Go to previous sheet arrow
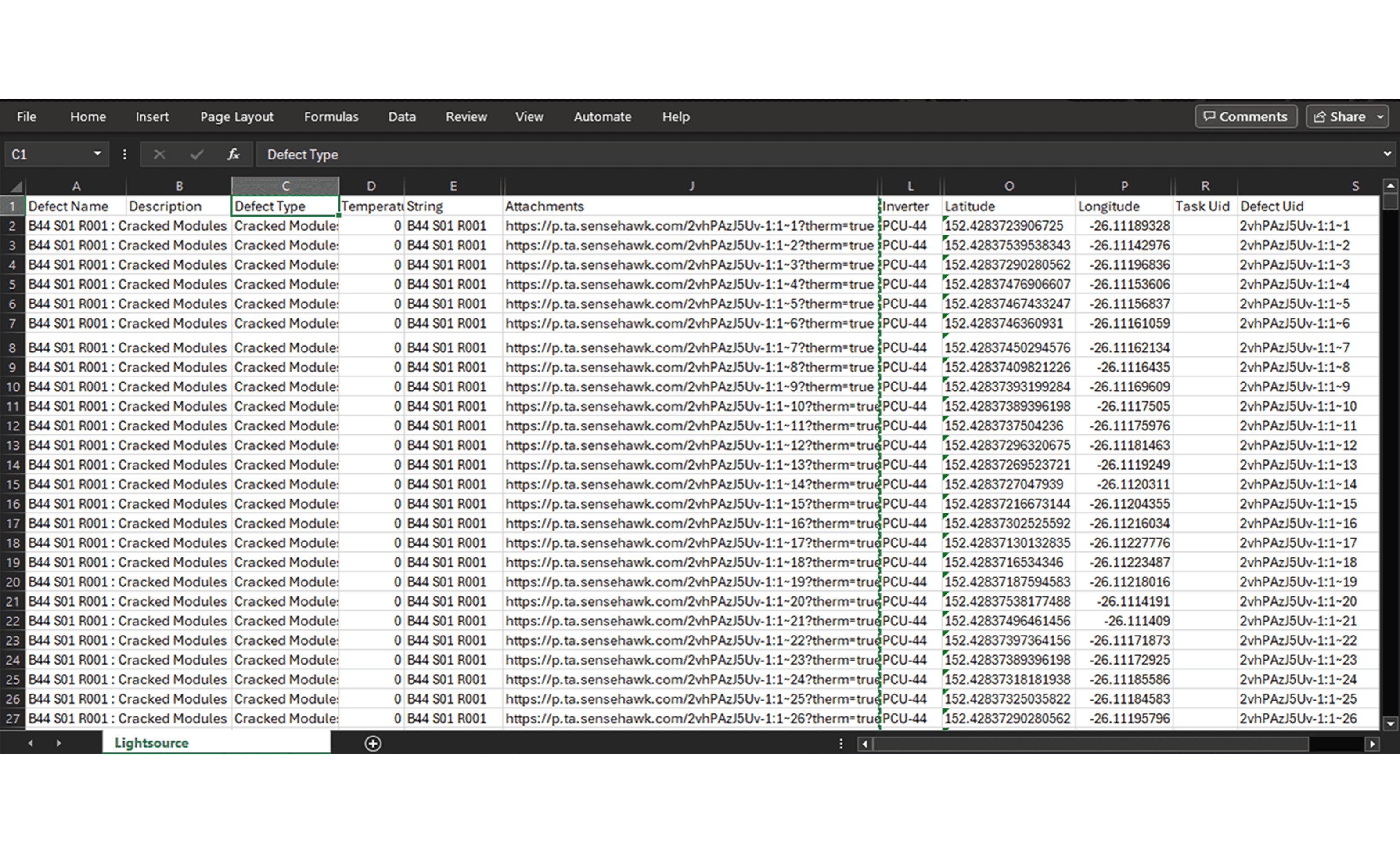 click(30, 743)
